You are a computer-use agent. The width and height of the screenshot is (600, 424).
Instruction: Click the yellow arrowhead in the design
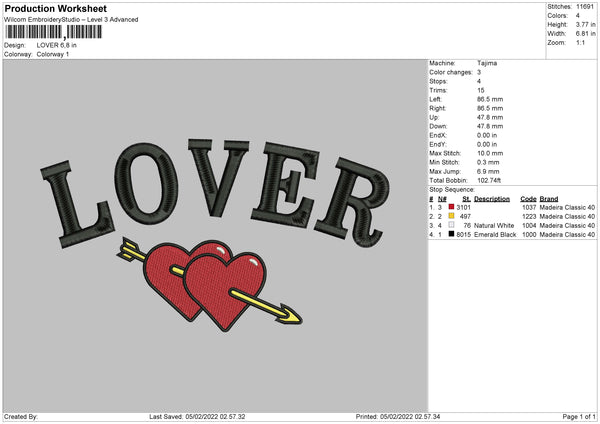(293, 318)
